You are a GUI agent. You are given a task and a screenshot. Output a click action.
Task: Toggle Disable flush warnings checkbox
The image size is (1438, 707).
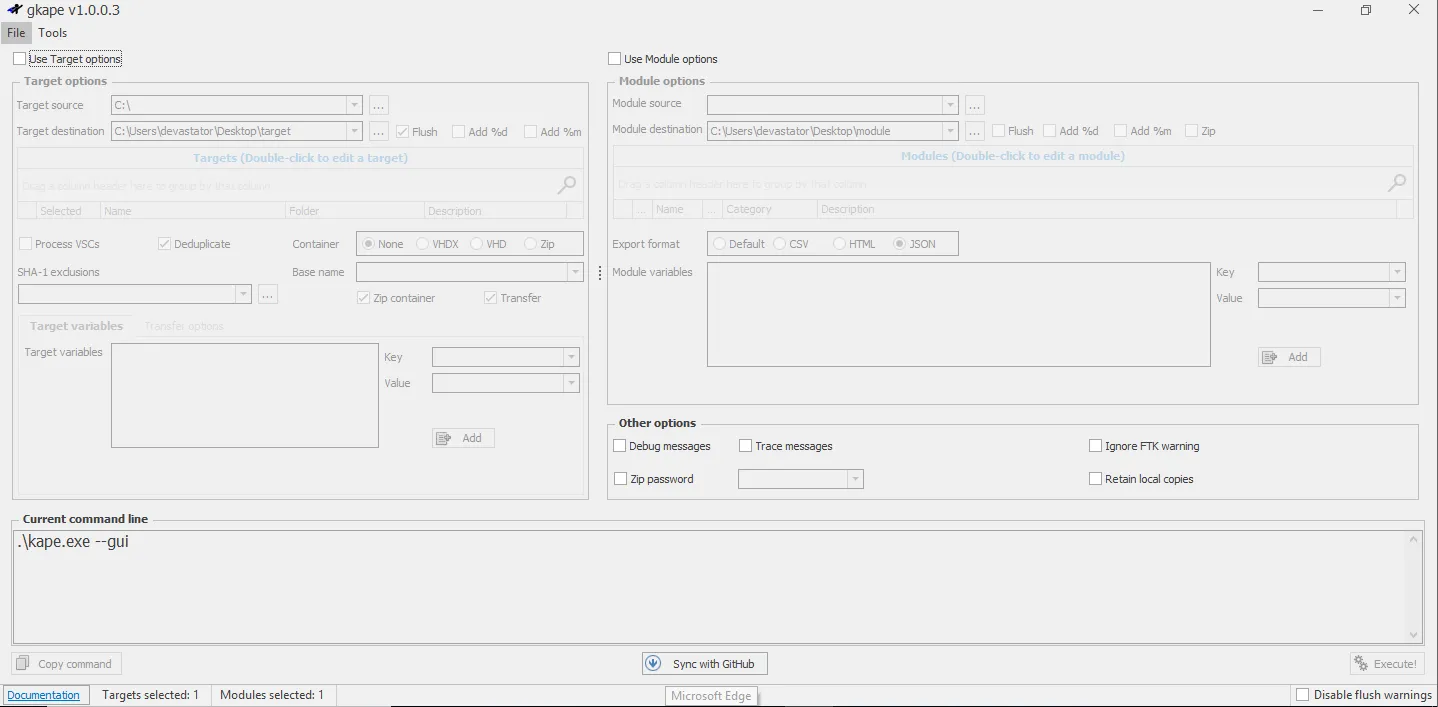coord(1302,694)
